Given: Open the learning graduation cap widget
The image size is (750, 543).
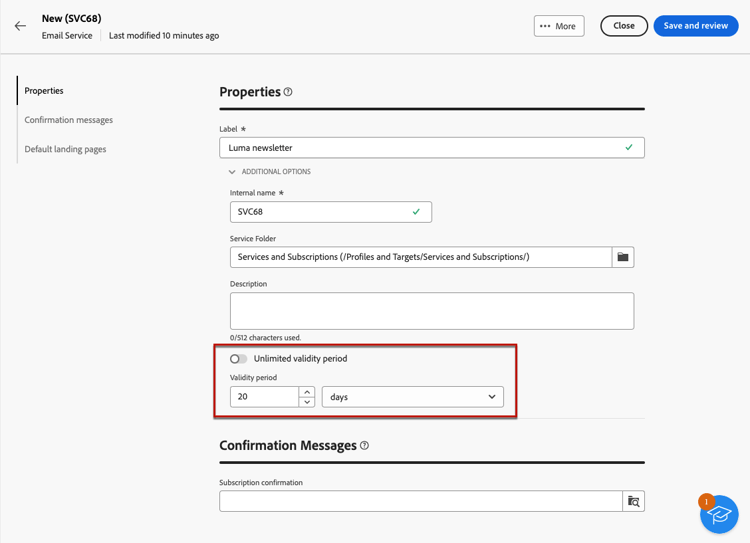Looking at the screenshot, I should [718, 514].
